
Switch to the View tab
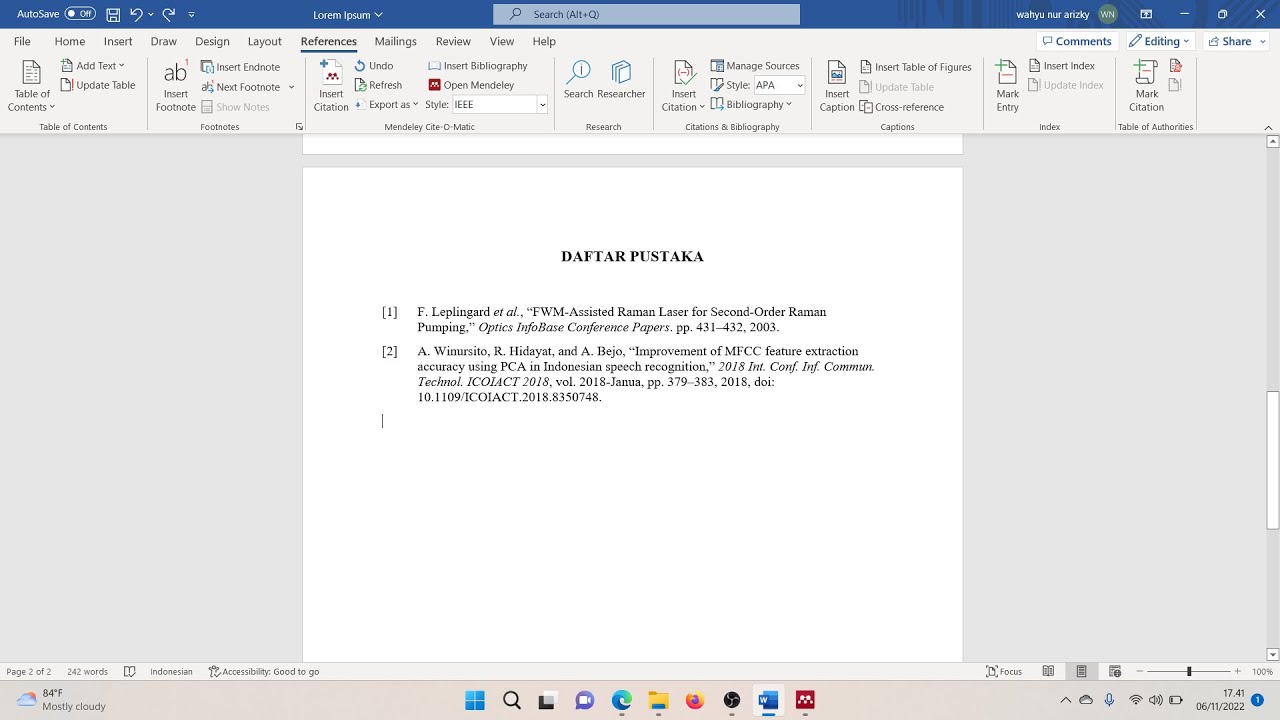(x=502, y=41)
